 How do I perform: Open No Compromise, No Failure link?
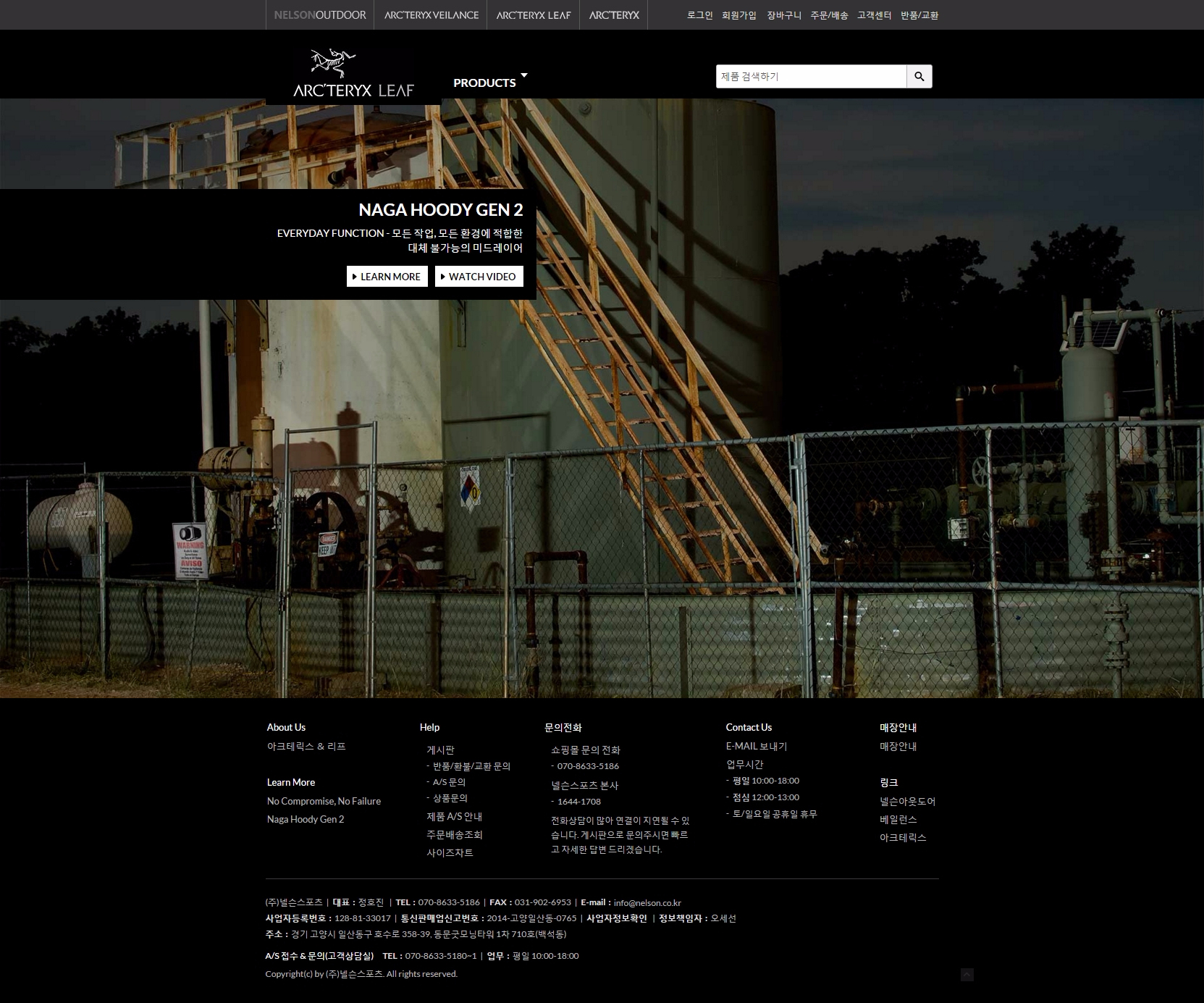point(324,801)
